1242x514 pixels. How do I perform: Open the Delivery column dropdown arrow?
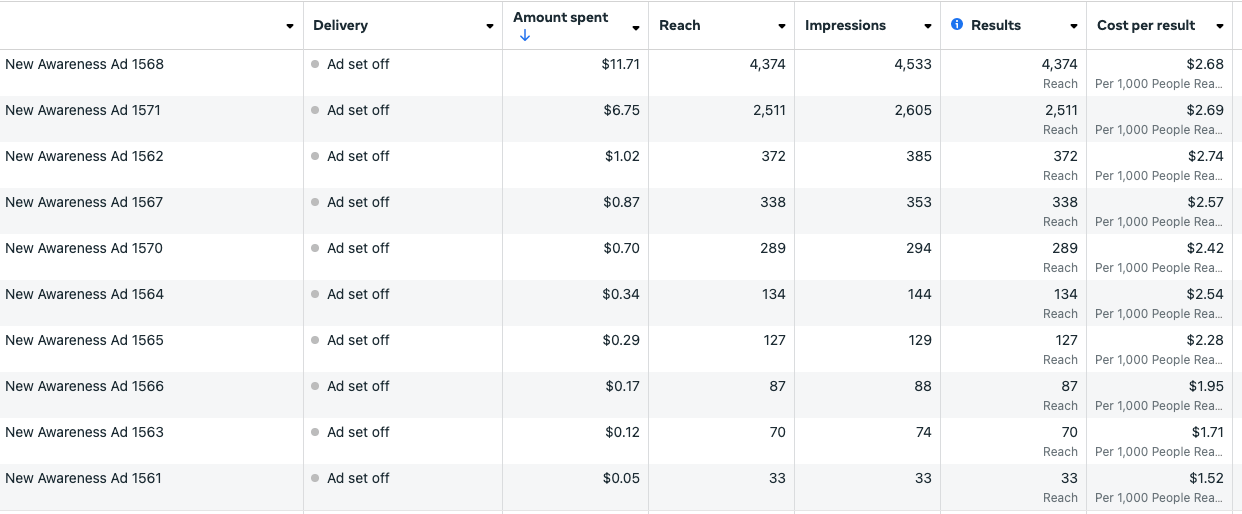[x=490, y=26]
